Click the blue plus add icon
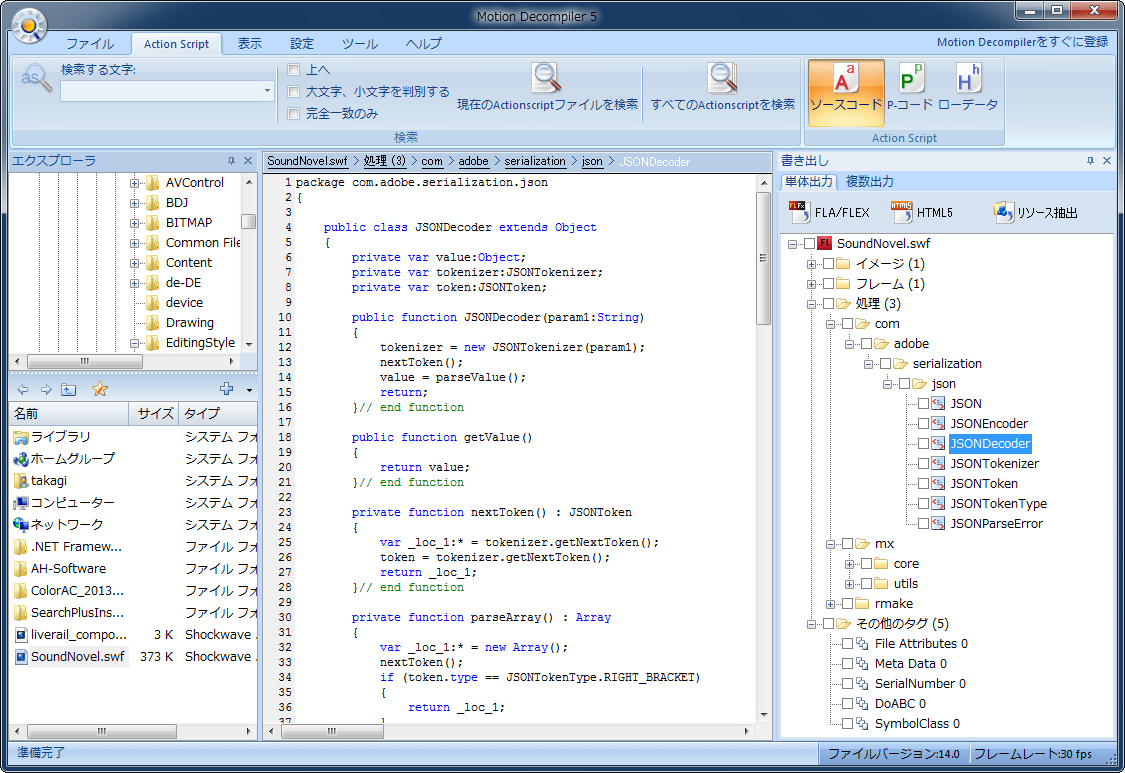Image resolution: width=1125 pixels, height=773 pixels. [227, 389]
